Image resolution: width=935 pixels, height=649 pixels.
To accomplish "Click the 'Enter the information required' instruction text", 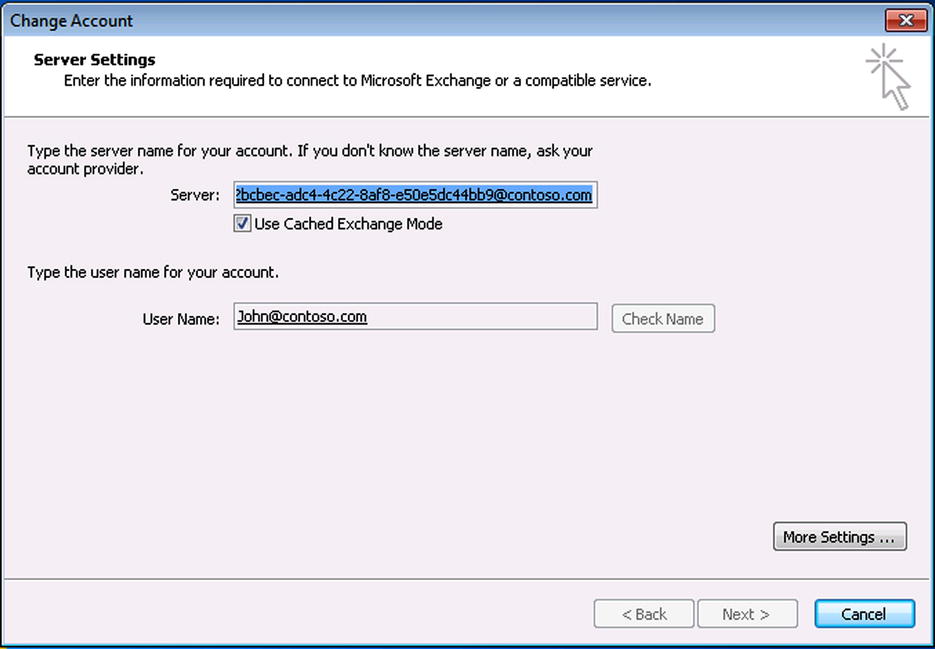I will click(x=358, y=81).
